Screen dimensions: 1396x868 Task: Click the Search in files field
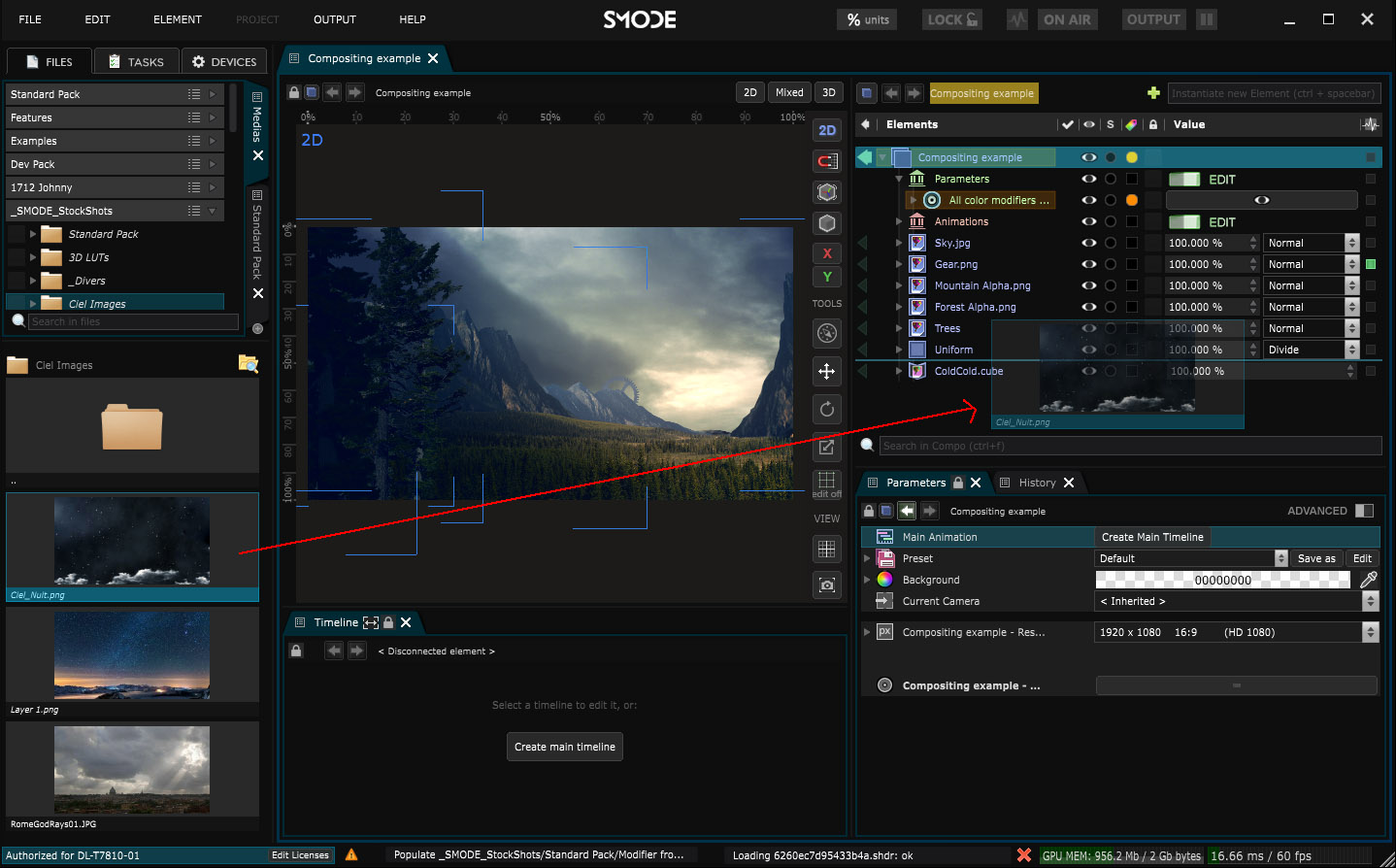click(133, 321)
